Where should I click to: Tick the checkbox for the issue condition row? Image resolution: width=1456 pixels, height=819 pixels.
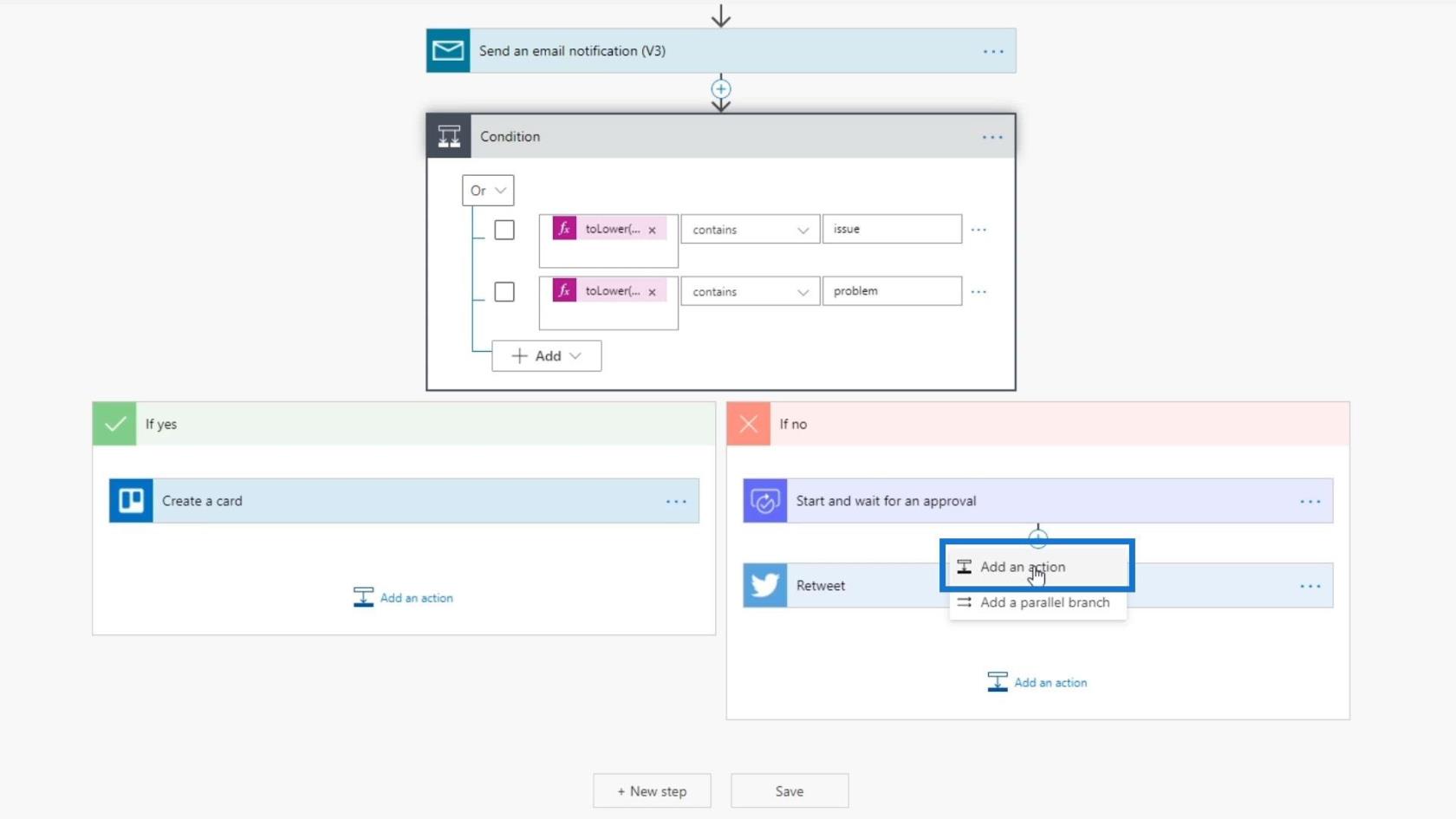point(504,230)
